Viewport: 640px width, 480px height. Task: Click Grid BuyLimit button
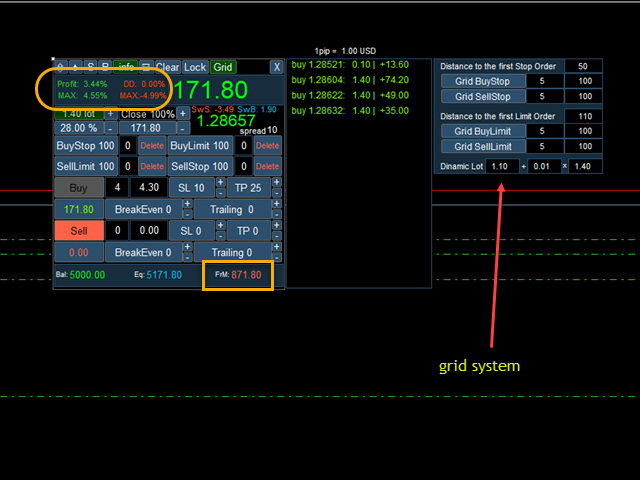(x=483, y=131)
